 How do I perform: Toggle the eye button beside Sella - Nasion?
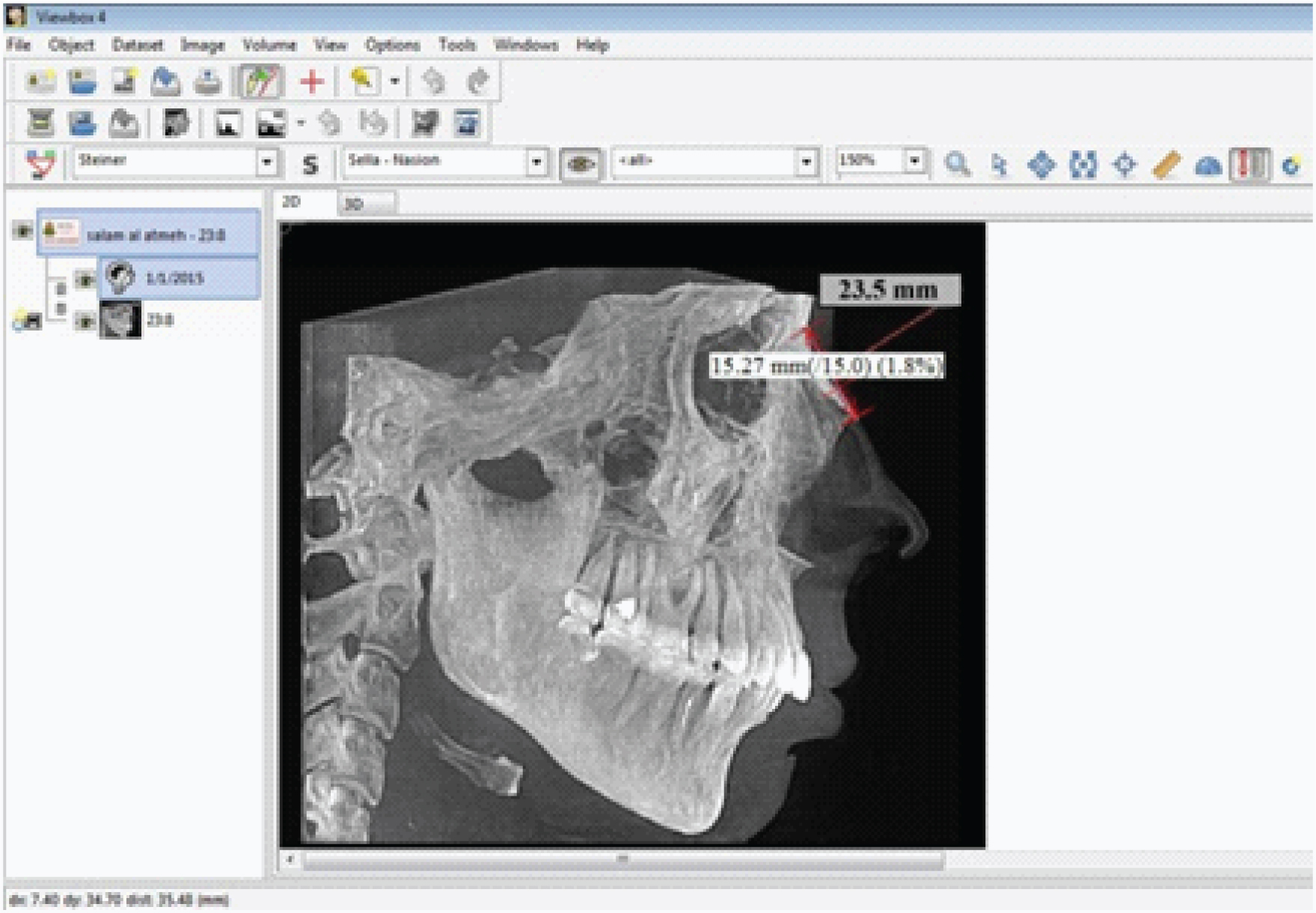[x=581, y=165]
